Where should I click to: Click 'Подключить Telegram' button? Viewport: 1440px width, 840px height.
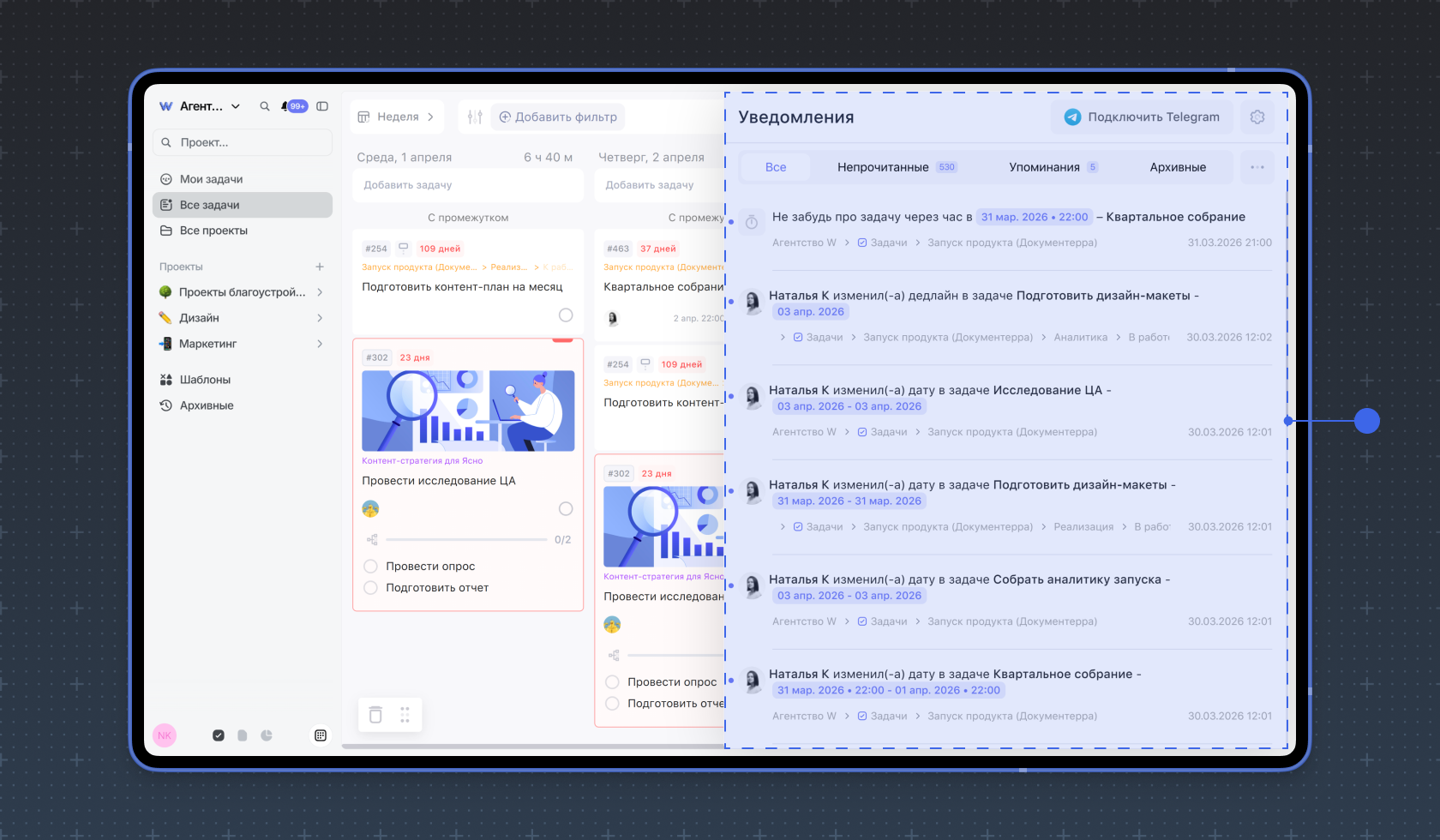(1142, 117)
